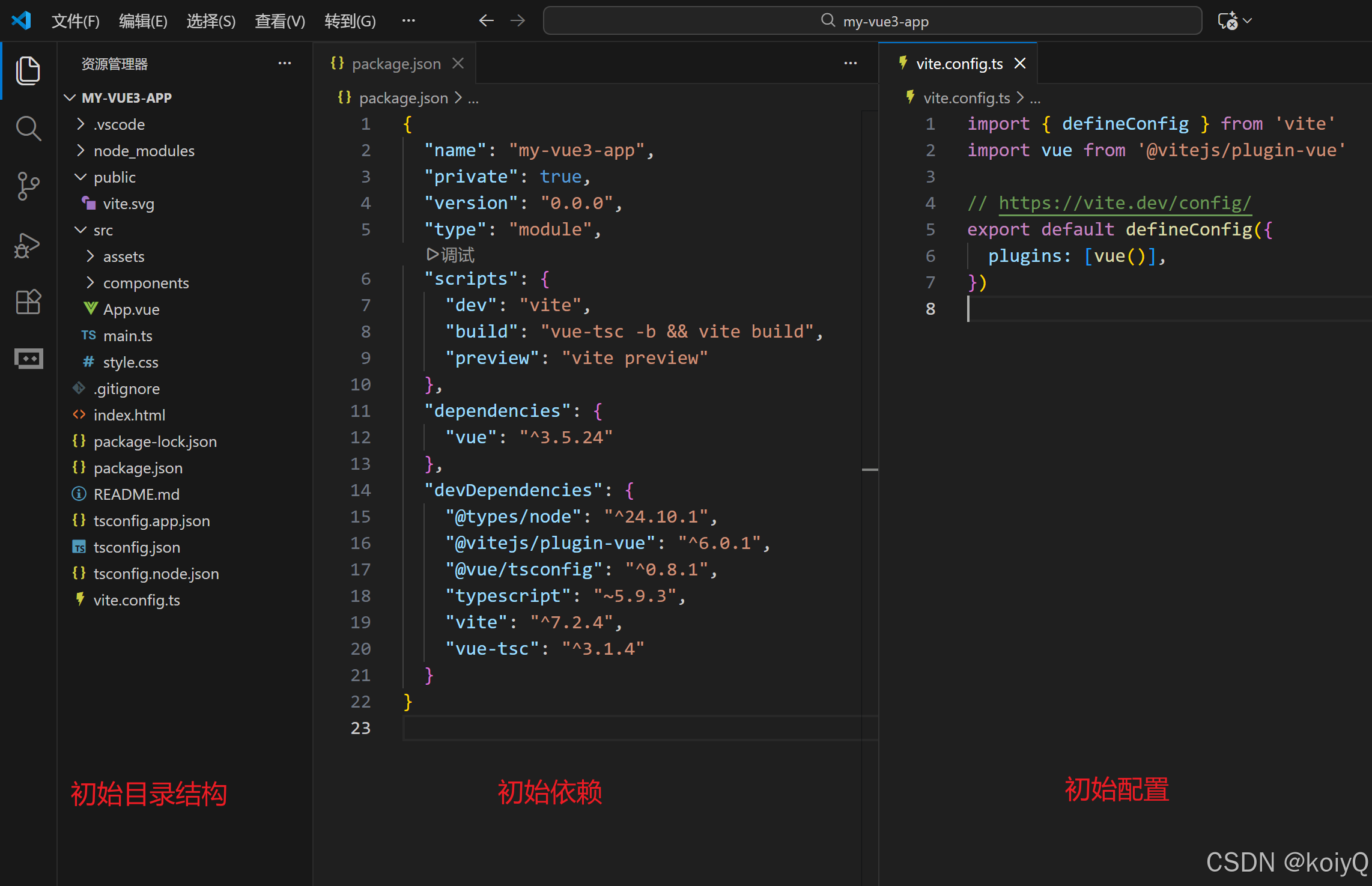The image size is (1372, 886).
Task: Open explorer panel more actions ellipsis
Action: [284, 64]
